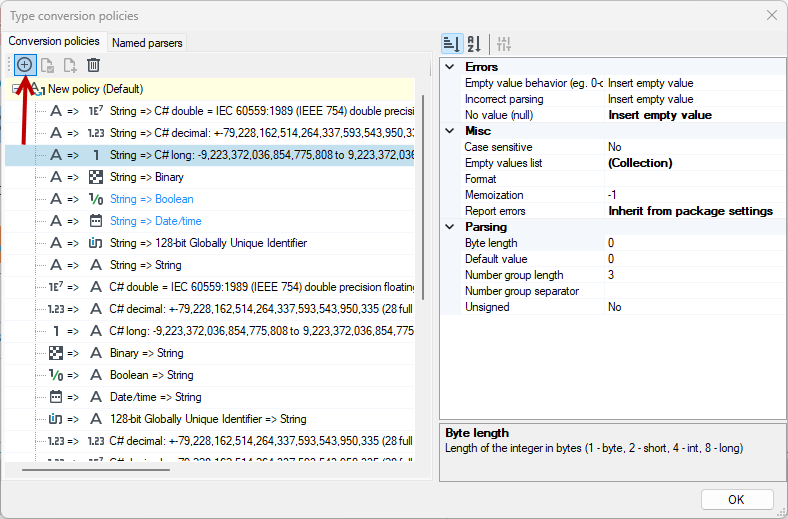Click the vertical scrollbar of the policy tree
This screenshot has width=788, height=519.
423,197
